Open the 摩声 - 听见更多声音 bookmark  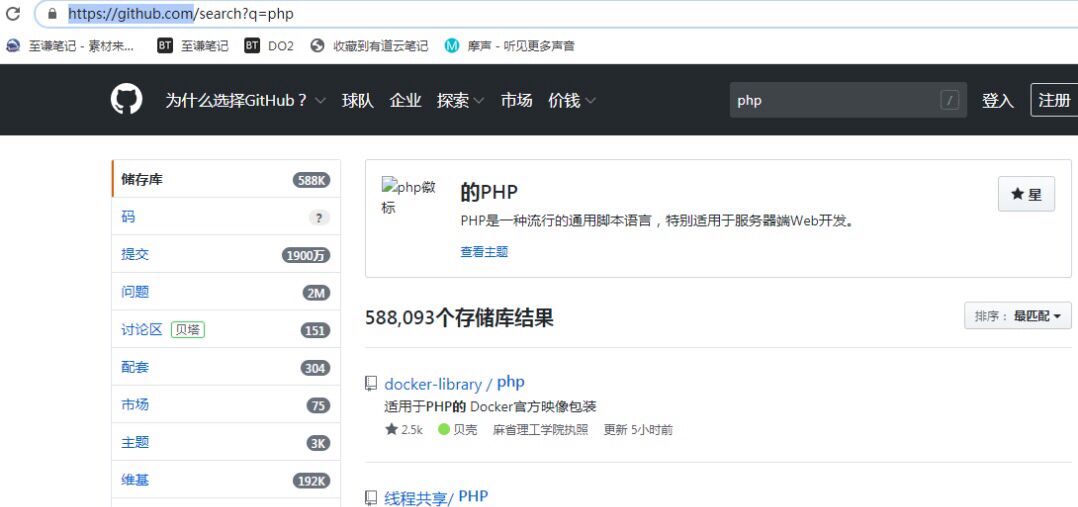click(x=509, y=46)
